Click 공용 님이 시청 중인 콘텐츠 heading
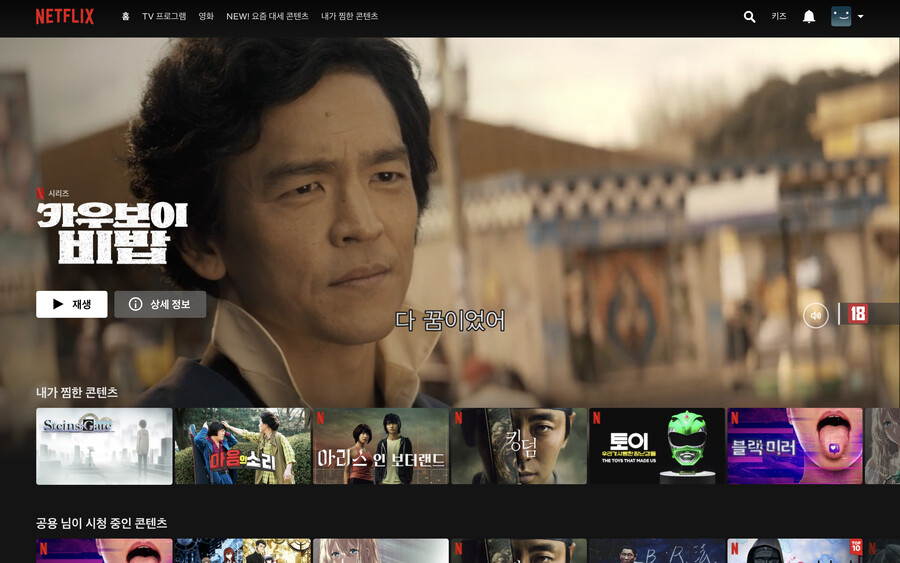 (102, 523)
